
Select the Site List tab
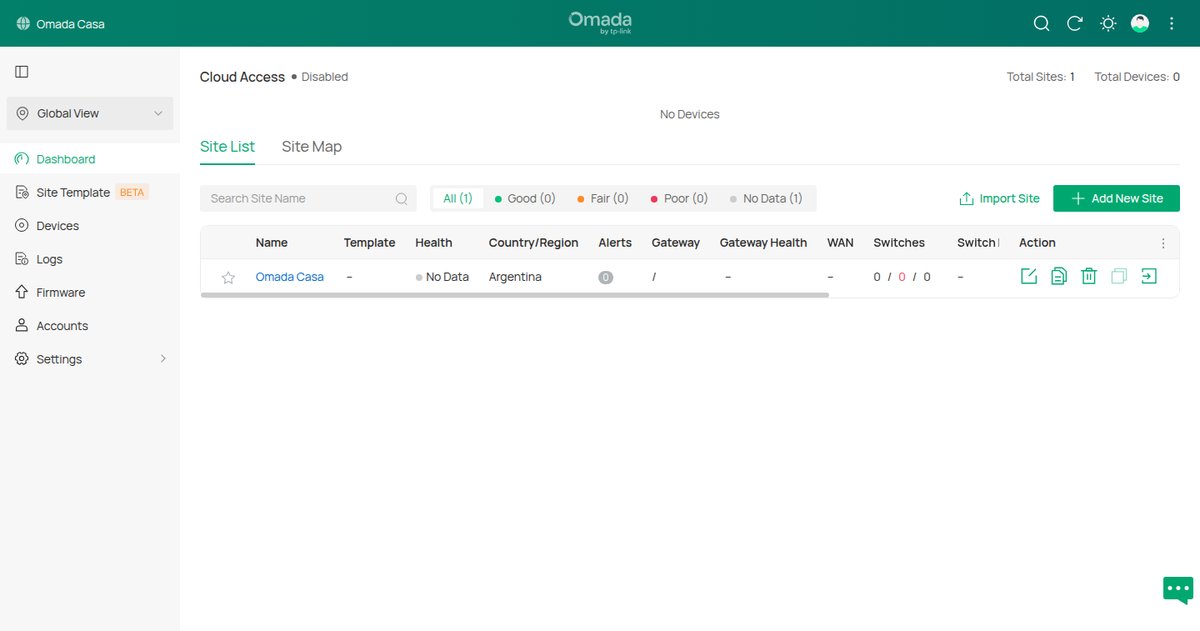(x=227, y=146)
